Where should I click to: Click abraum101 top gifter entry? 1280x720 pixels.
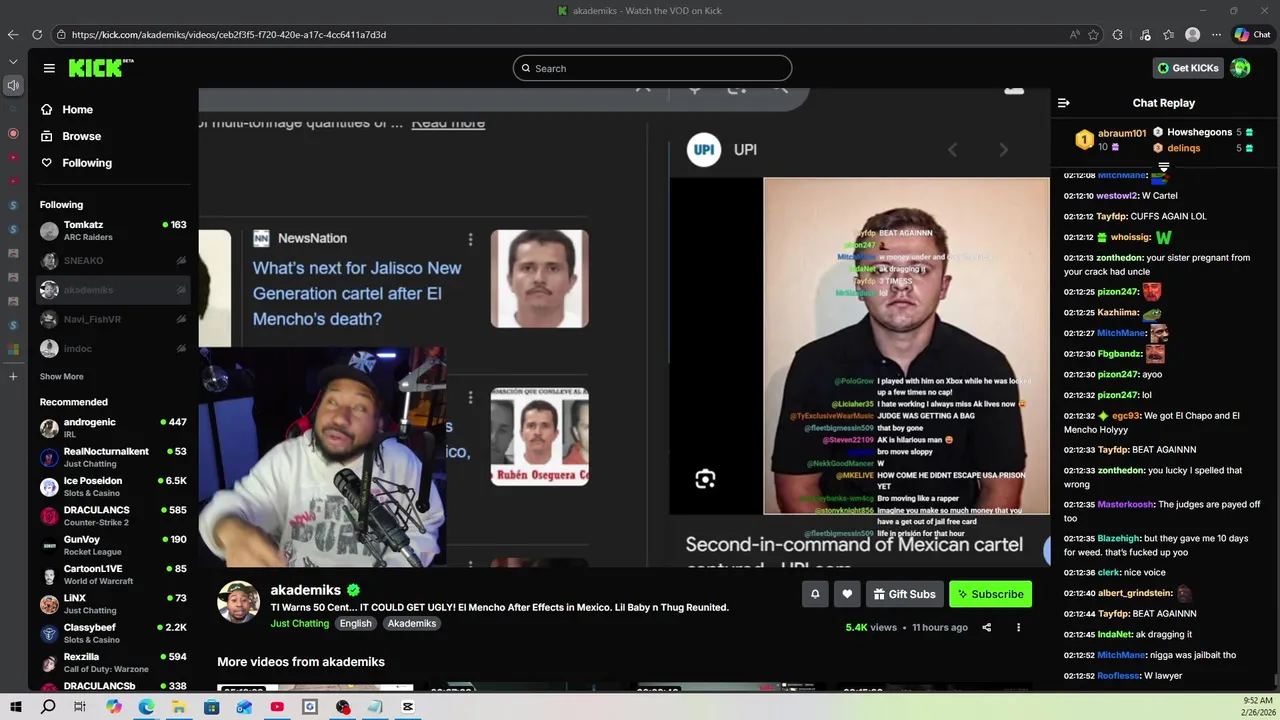(x=1110, y=140)
